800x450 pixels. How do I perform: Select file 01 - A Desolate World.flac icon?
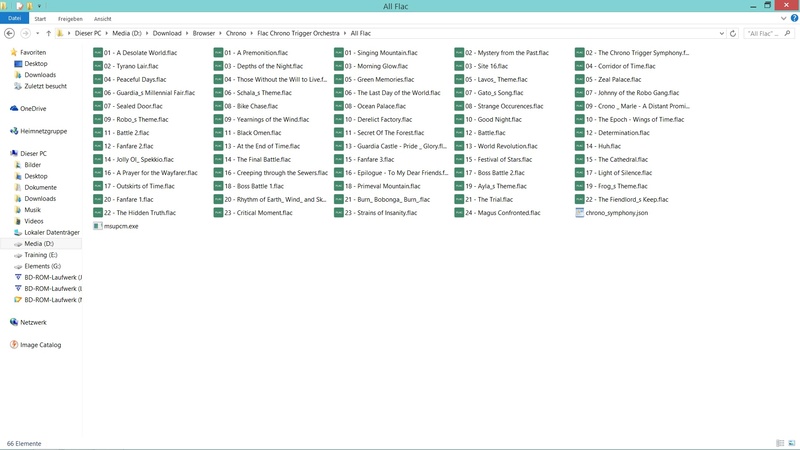(98, 53)
